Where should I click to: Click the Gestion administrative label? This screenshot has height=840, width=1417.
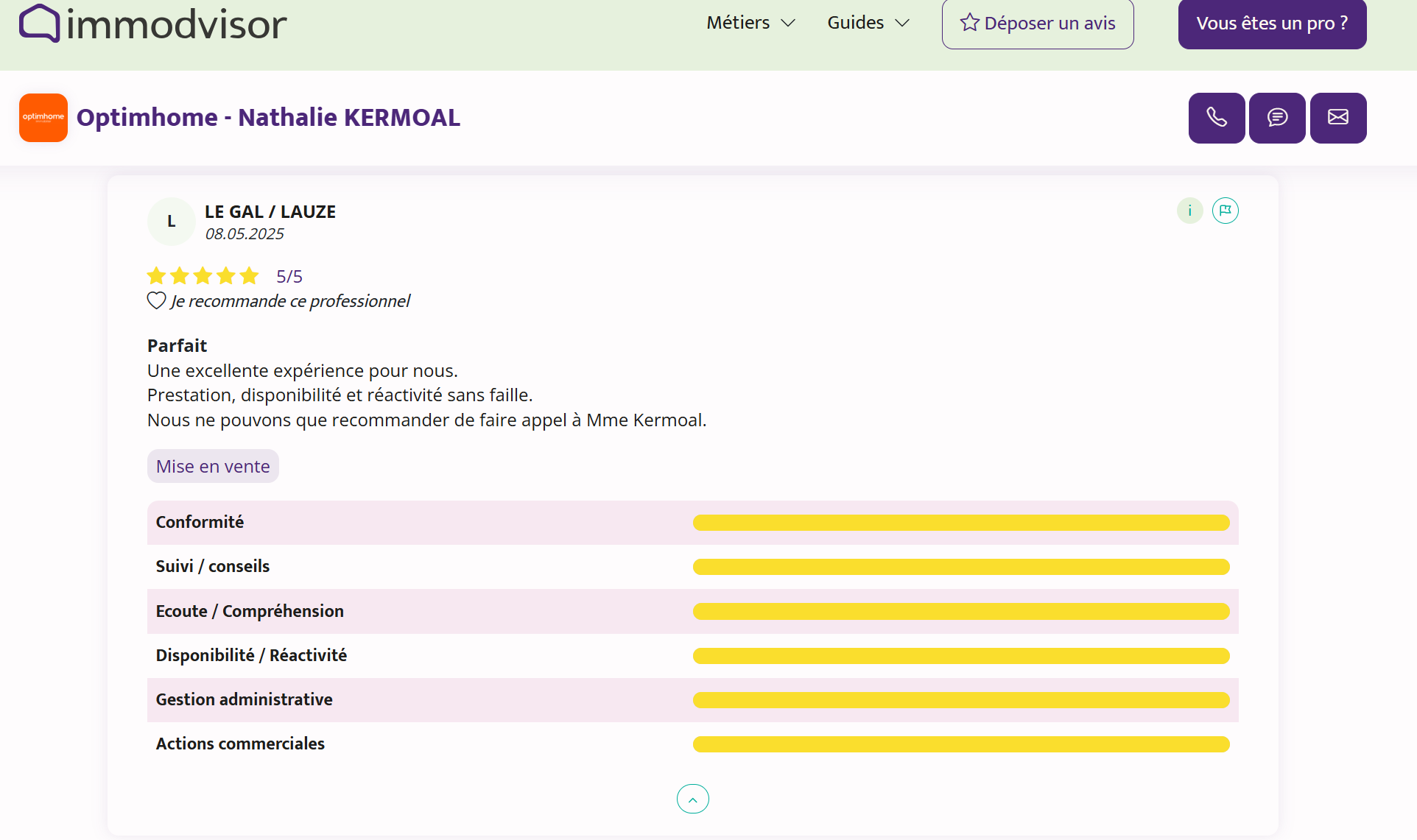(244, 699)
